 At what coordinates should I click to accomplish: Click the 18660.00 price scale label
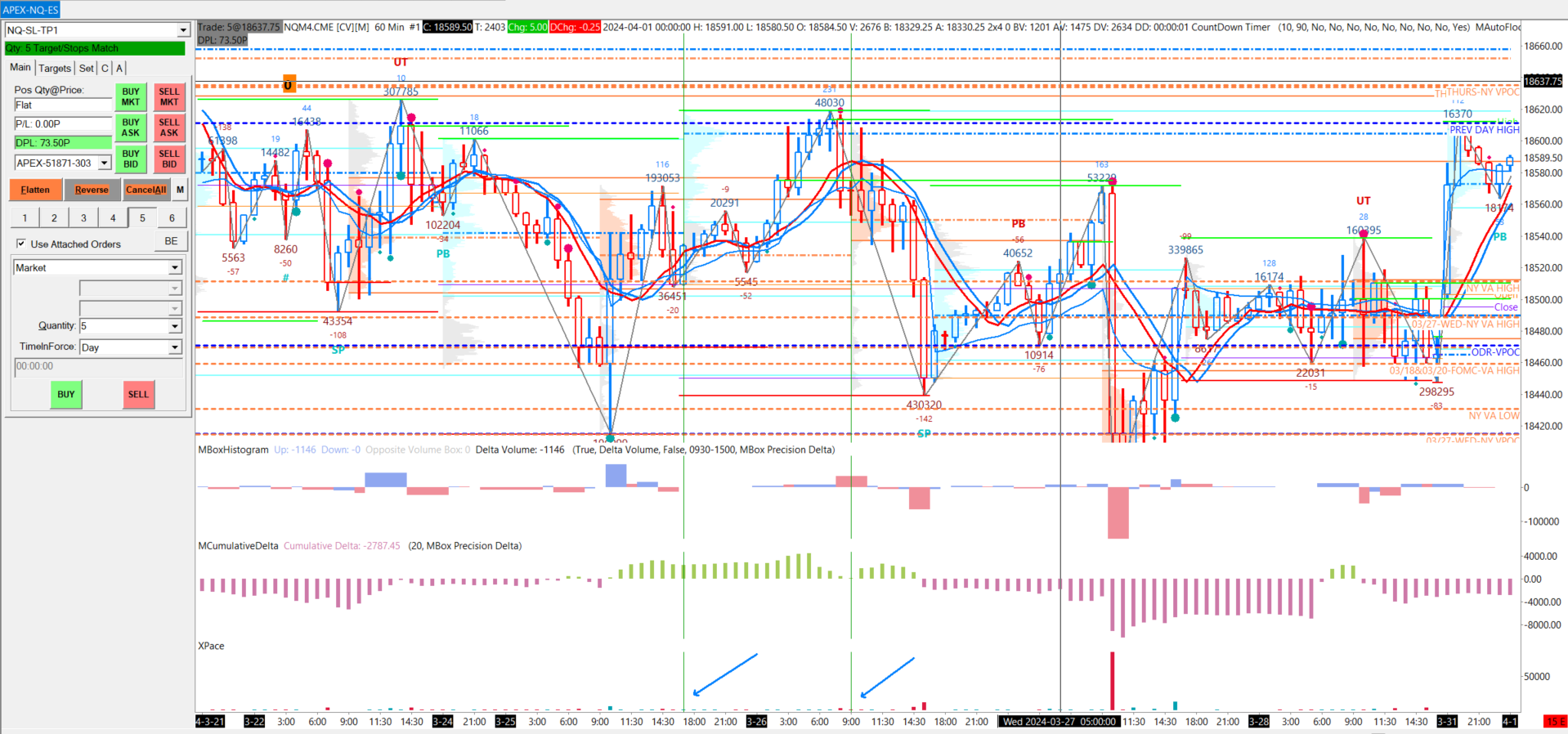coord(1543,46)
